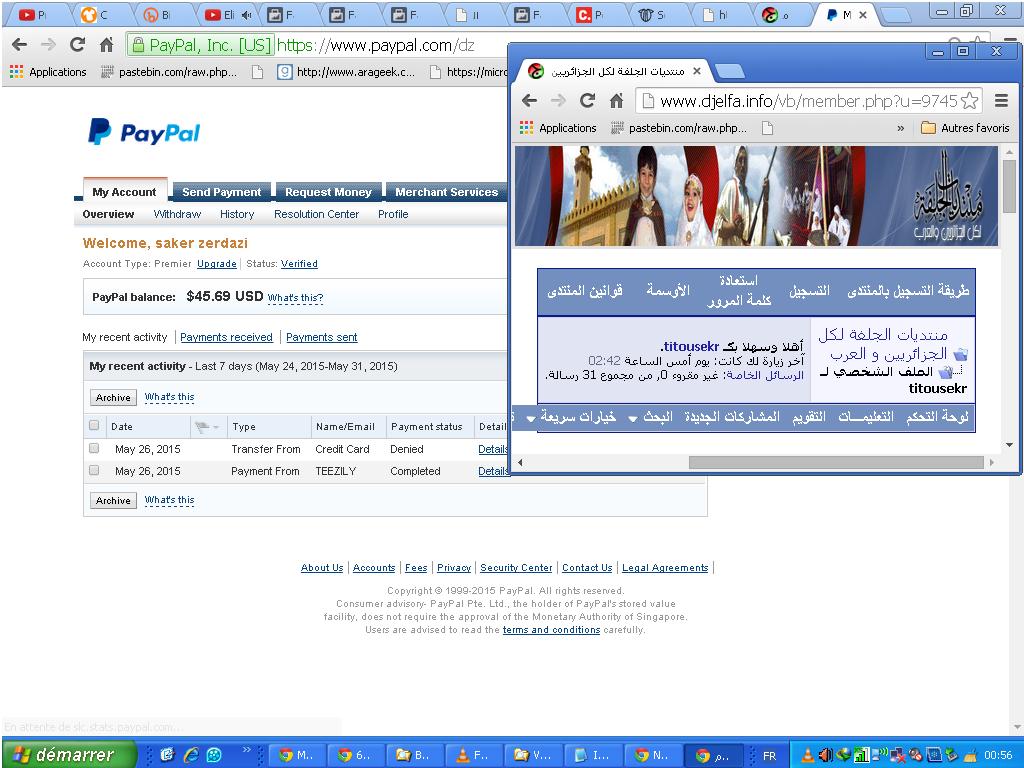The height and width of the screenshot is (768, 1024).
Task: Open the flag filter dropdown in table header
Action: pyautogui.click(x=207, y=426)
